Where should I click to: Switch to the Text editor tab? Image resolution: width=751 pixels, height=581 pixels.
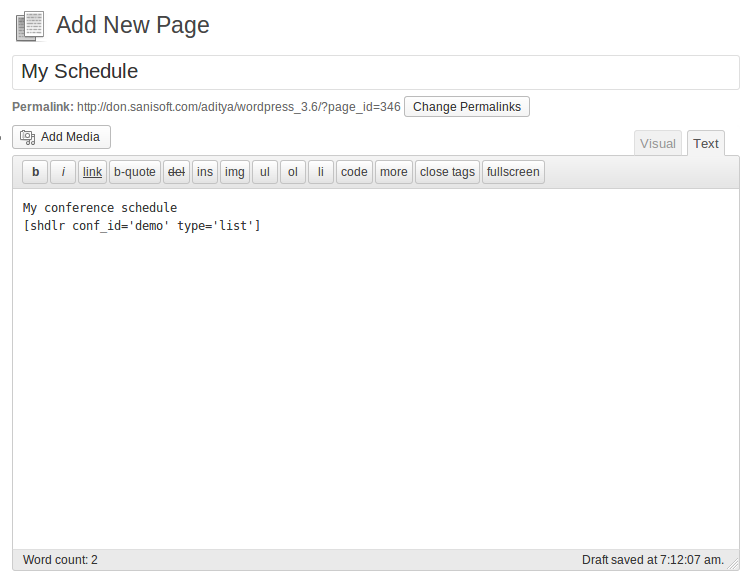pos(705,143)
